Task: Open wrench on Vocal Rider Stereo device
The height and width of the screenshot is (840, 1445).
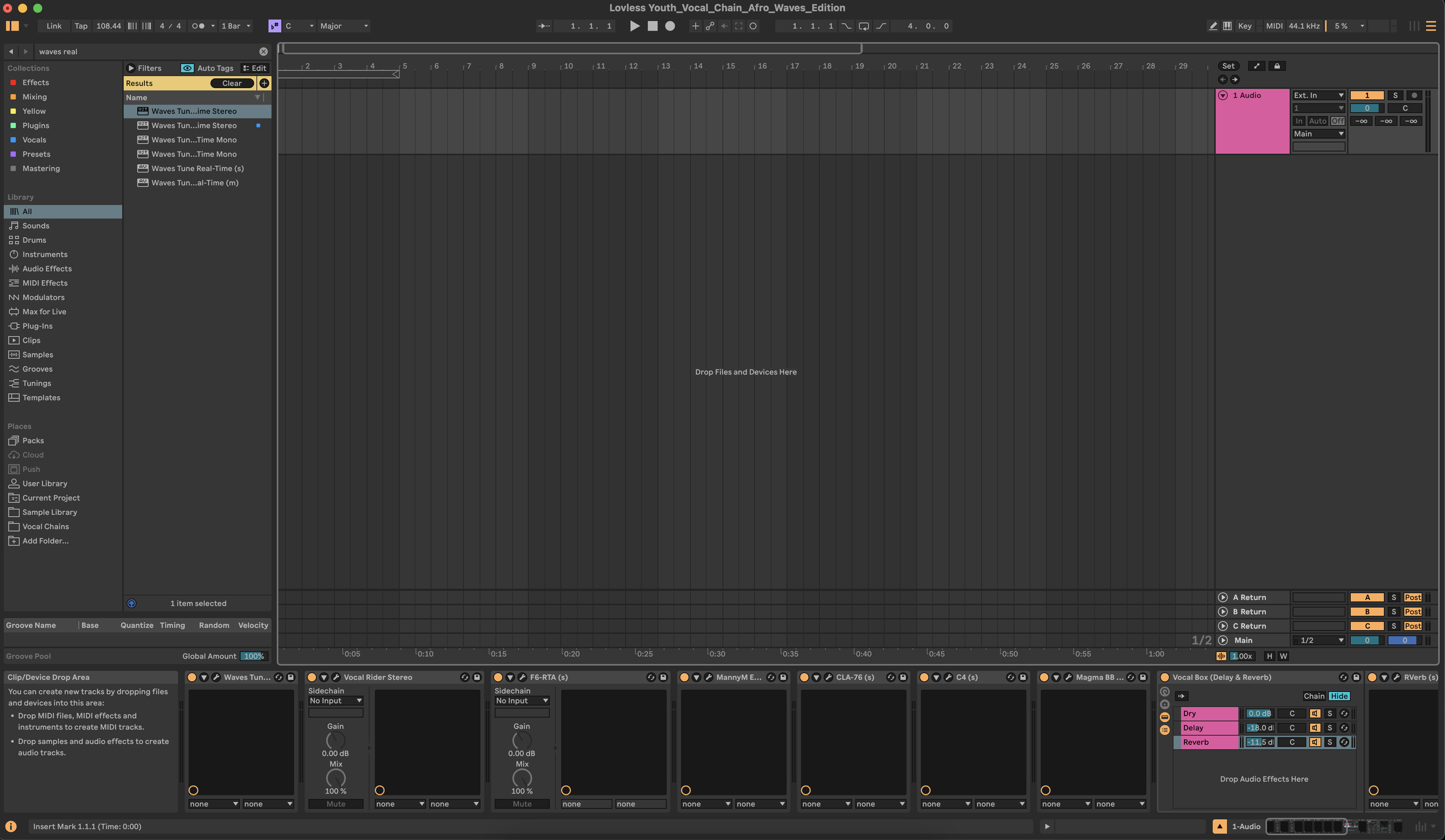Action: point(336,677)
